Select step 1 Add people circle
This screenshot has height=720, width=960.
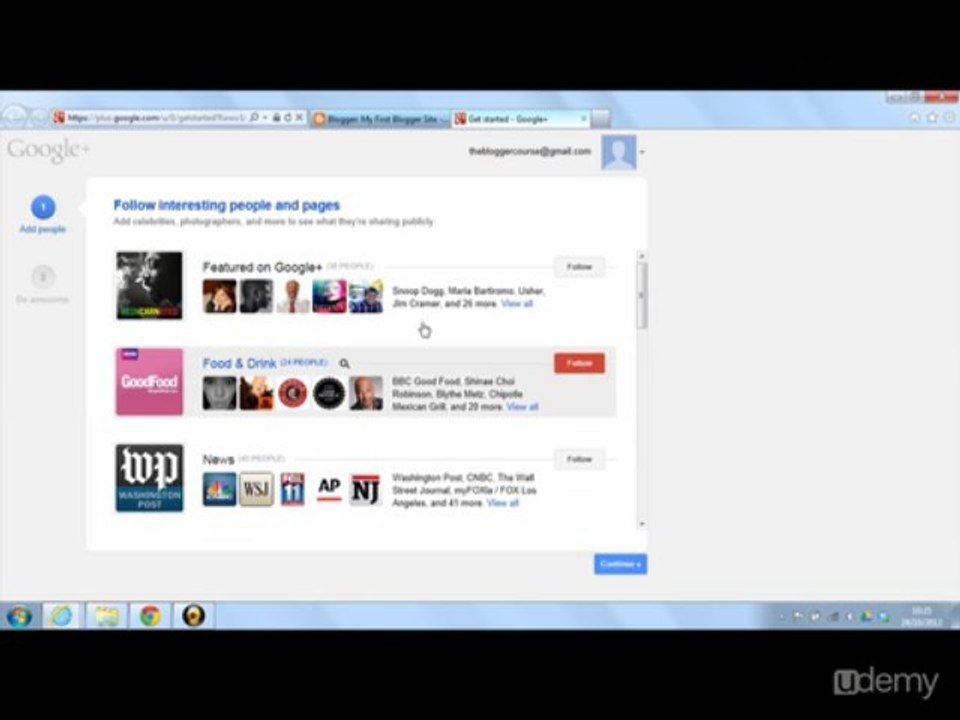point(43,207)
